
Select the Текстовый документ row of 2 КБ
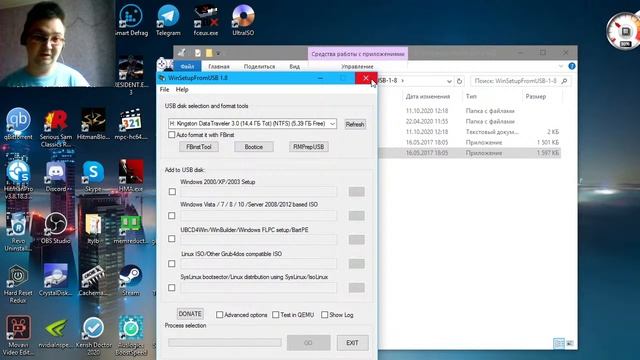(469, 132)
